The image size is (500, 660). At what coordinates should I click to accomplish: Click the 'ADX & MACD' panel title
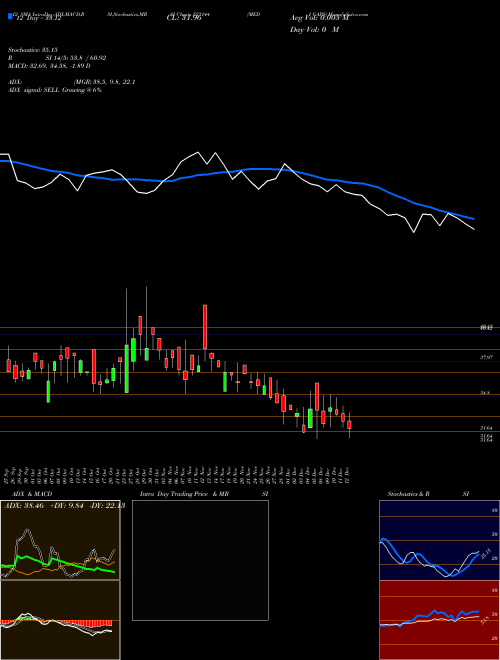(32, 494)
